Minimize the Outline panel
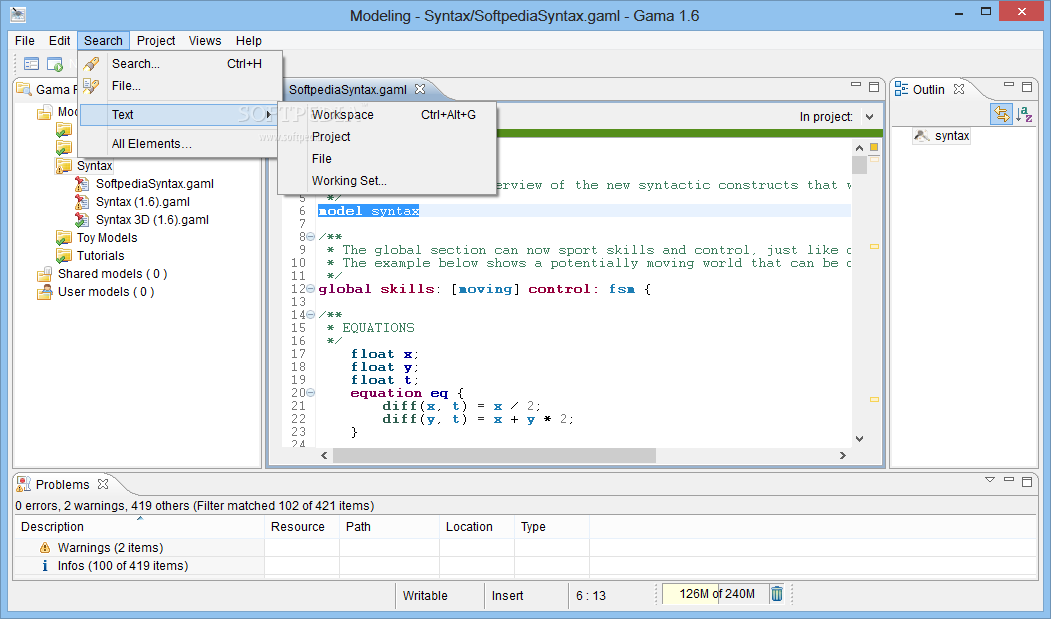 coord(1009,85)
